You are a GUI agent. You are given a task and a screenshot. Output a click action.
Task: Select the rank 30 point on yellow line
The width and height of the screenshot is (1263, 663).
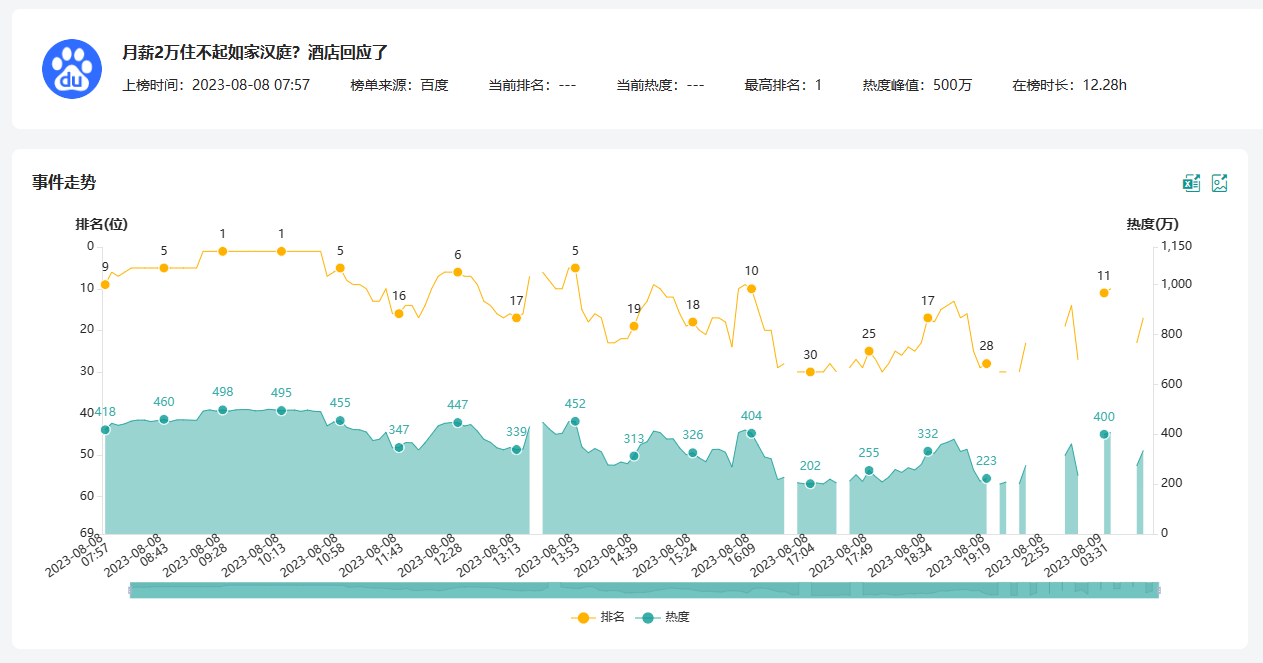(x=810, y=372)
